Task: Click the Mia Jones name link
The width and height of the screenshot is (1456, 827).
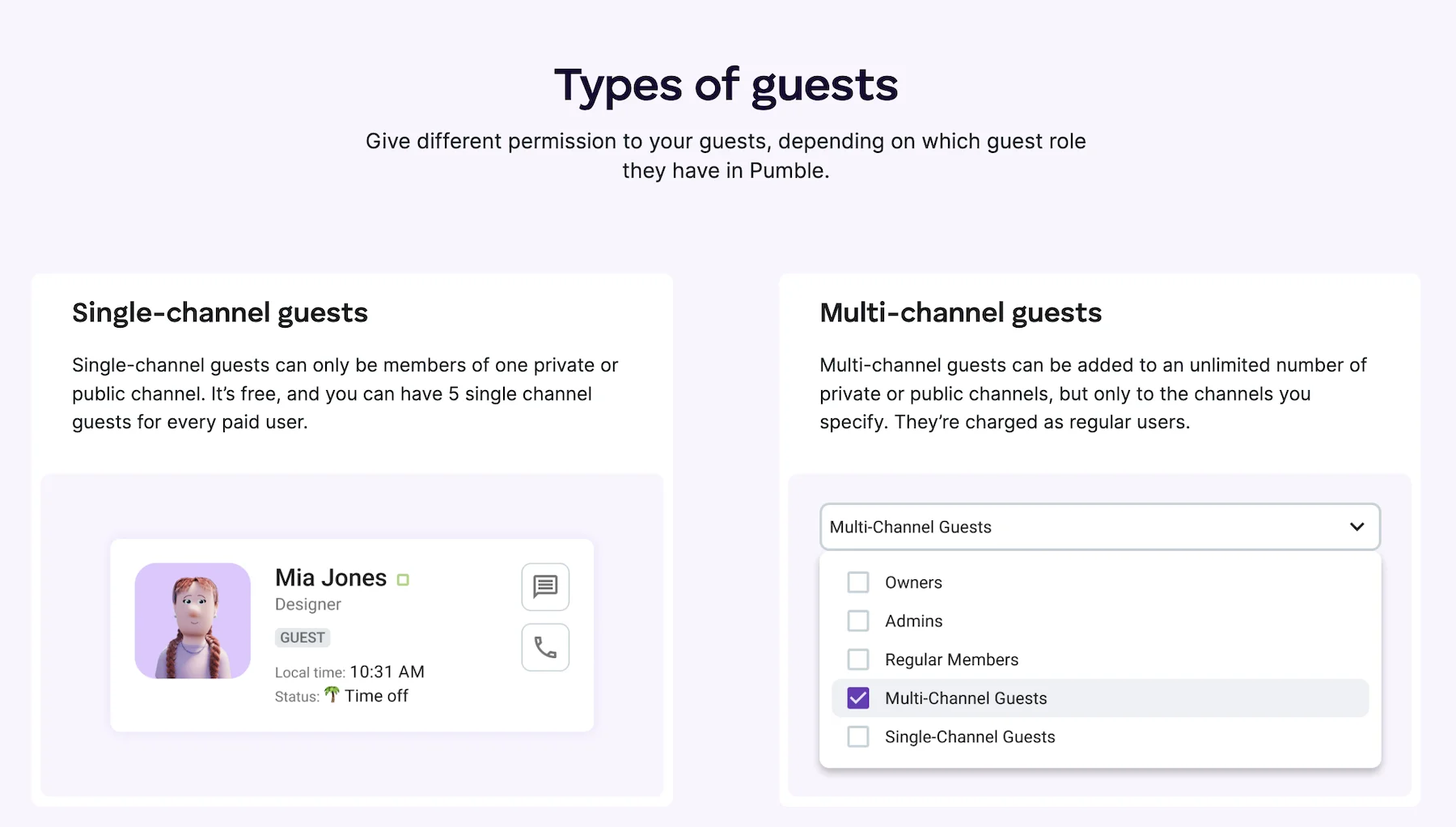Action: (330, 577)
